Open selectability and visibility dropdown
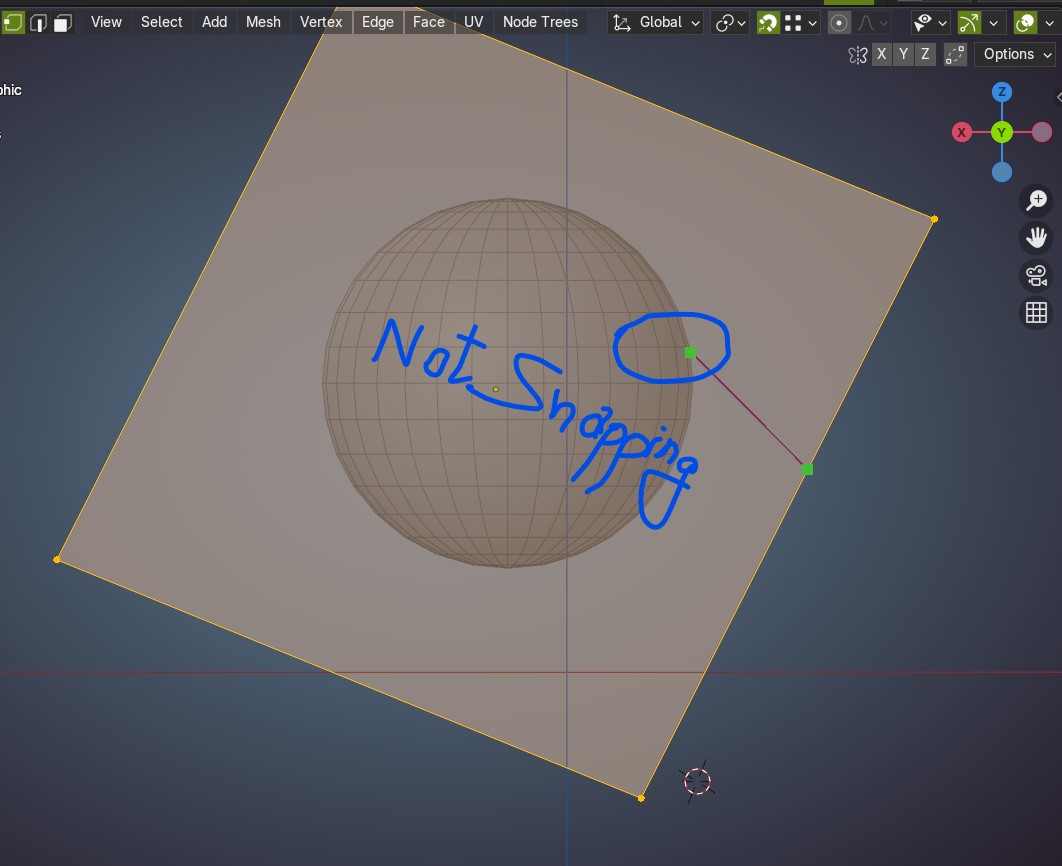Viewport: 1062px width, 866px height. tap(930, 23)
